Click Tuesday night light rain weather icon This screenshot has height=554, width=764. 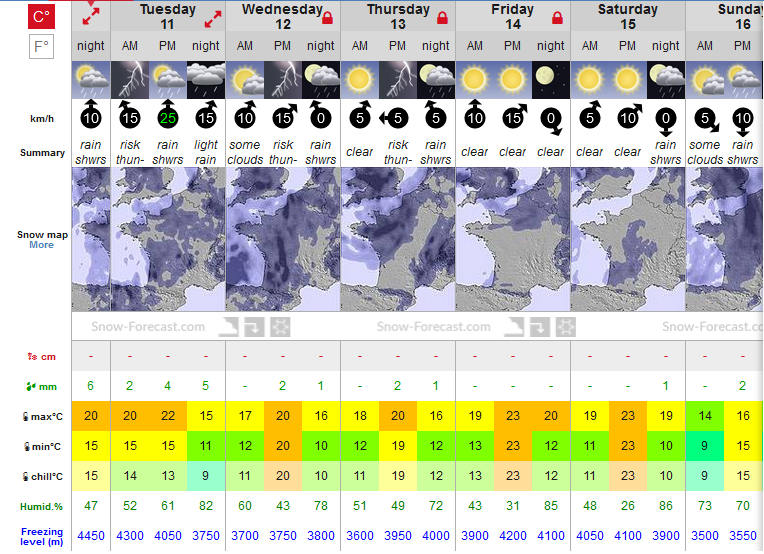coord(206,80)
